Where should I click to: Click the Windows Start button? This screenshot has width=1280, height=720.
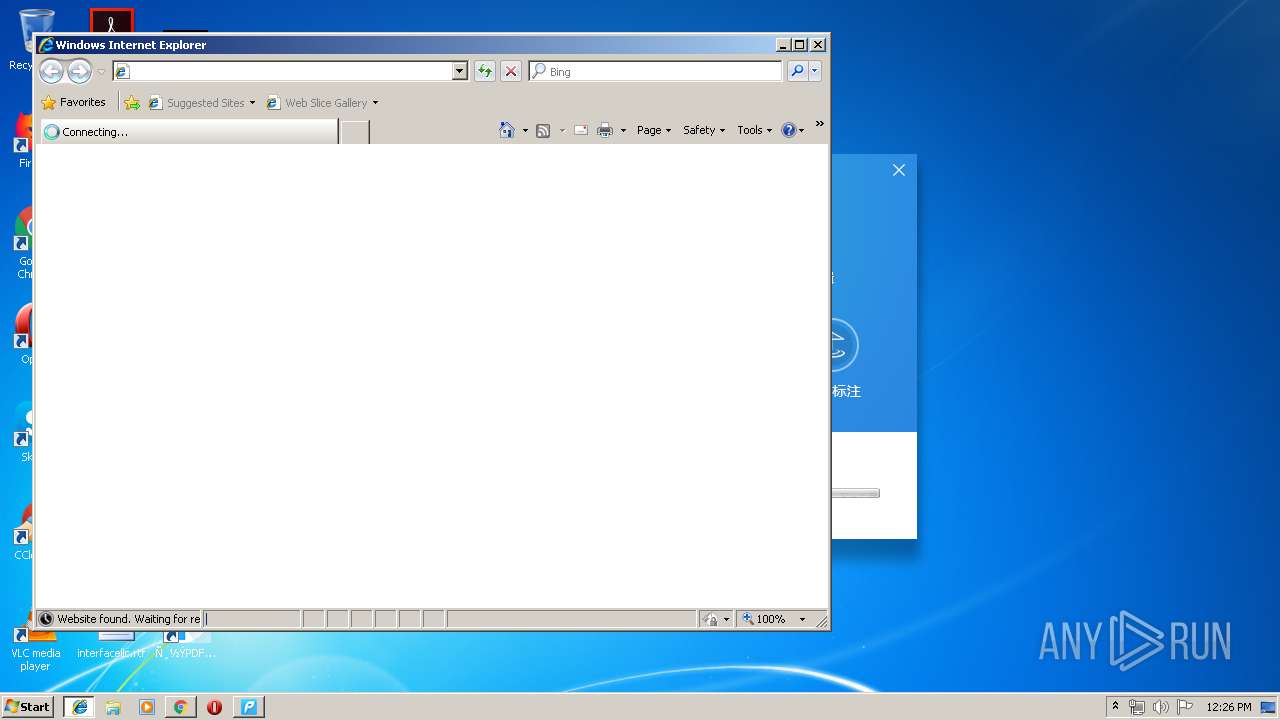[28, 706]
